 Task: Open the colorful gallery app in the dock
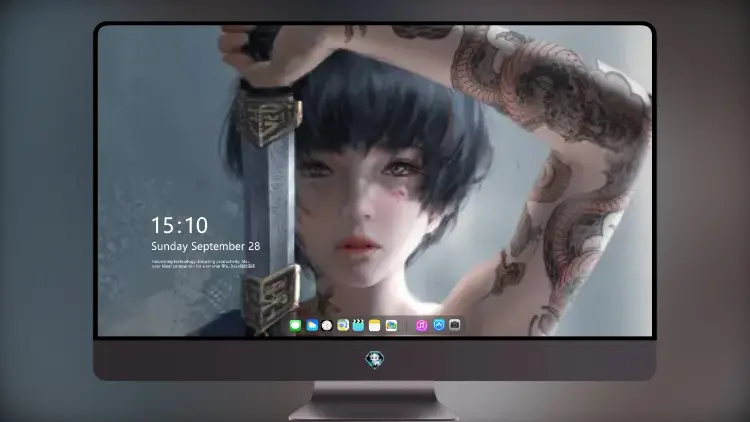click(391, 326)
